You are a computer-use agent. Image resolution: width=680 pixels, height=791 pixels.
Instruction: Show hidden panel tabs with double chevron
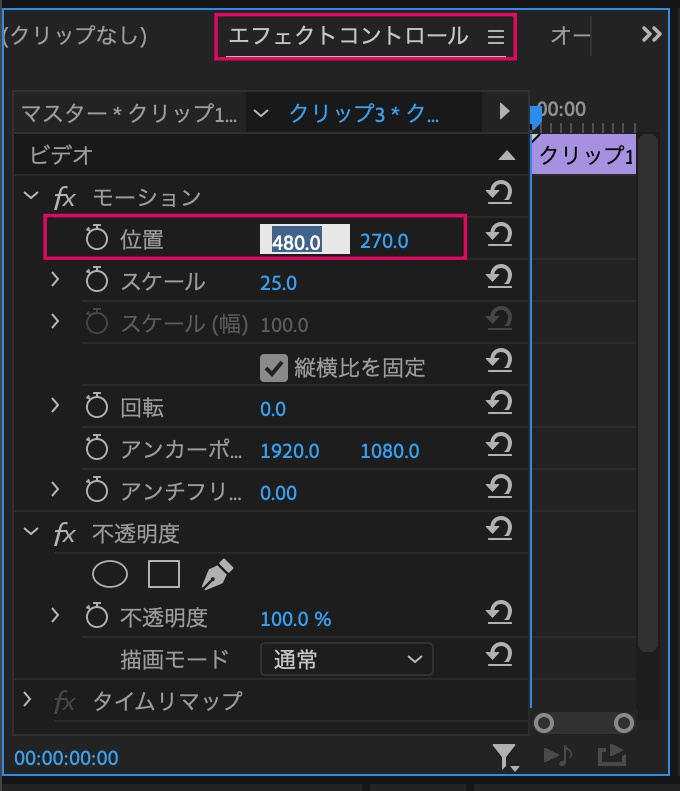pyautogui.click(x=651, y=34)
